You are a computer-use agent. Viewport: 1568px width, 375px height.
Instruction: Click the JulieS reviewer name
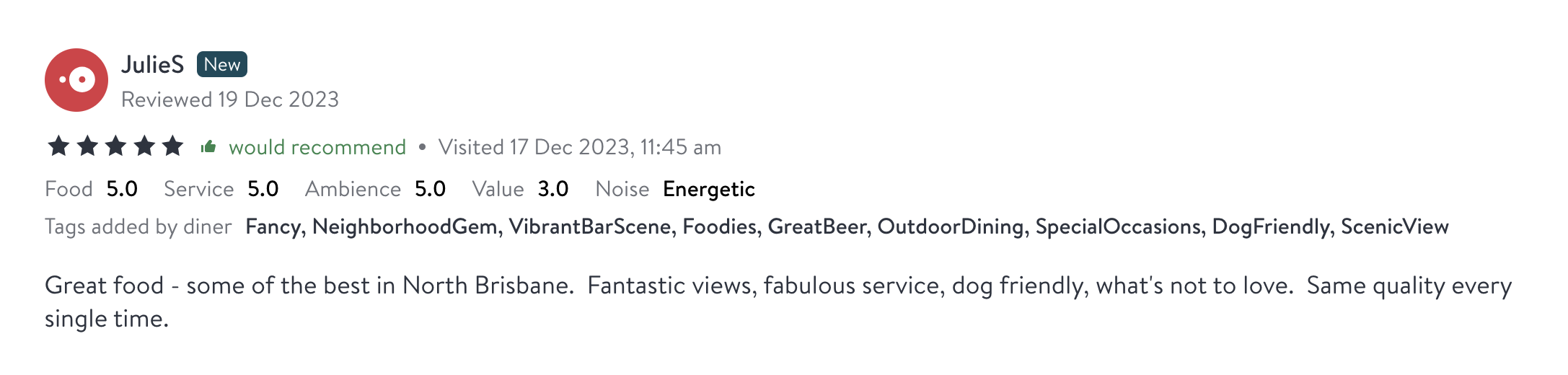click(152, 65)
